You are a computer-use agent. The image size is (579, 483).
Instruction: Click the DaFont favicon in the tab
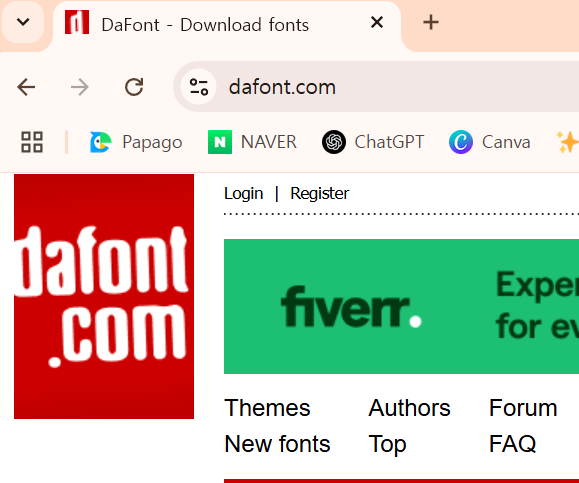tap(77, 22)
